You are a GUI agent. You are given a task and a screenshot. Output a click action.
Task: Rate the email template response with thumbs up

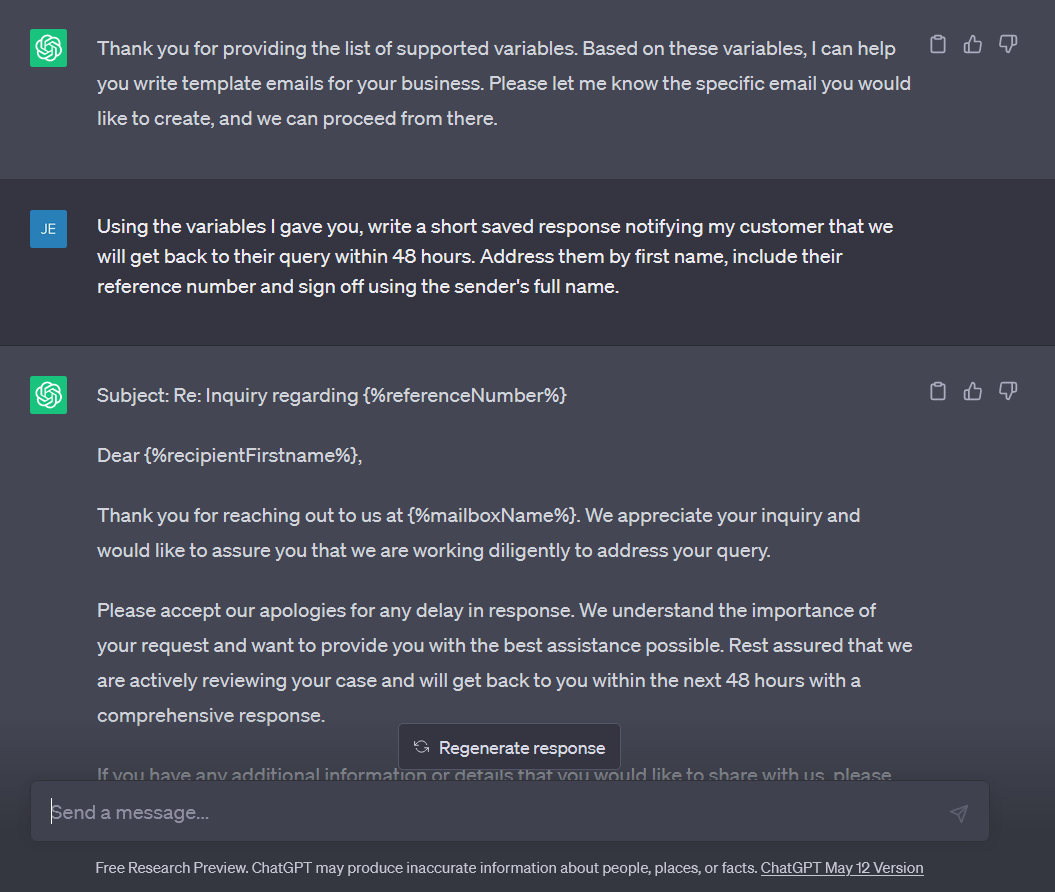pos(972,391)
